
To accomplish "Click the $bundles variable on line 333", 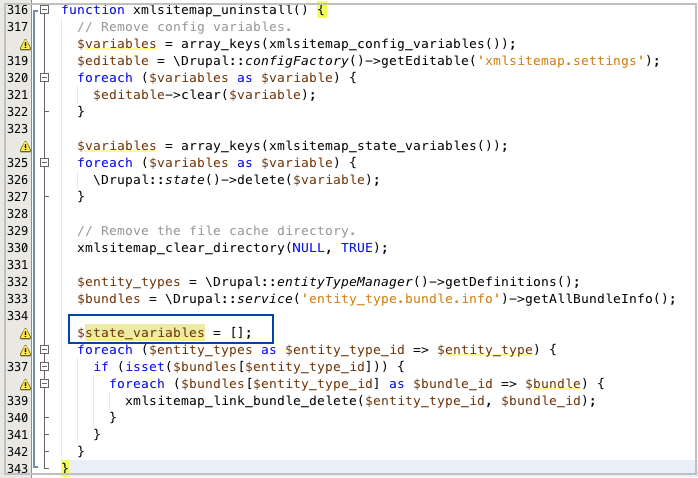I will click(109, 299).
